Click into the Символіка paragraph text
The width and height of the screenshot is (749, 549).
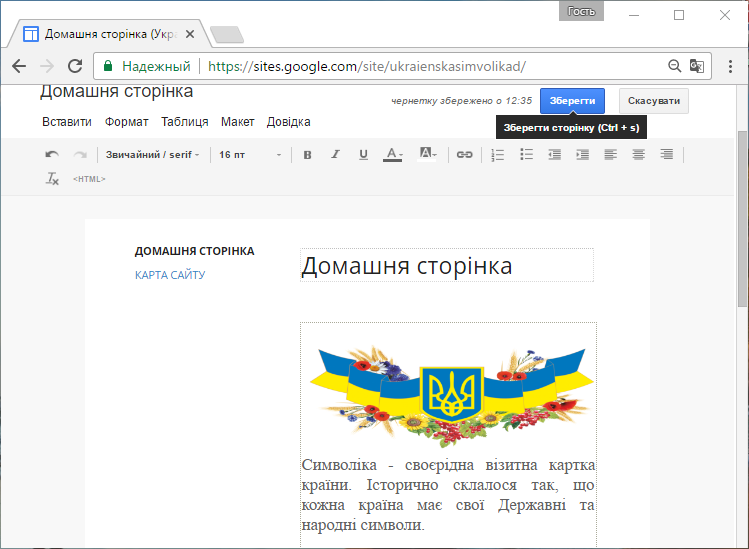coord(448,495)
